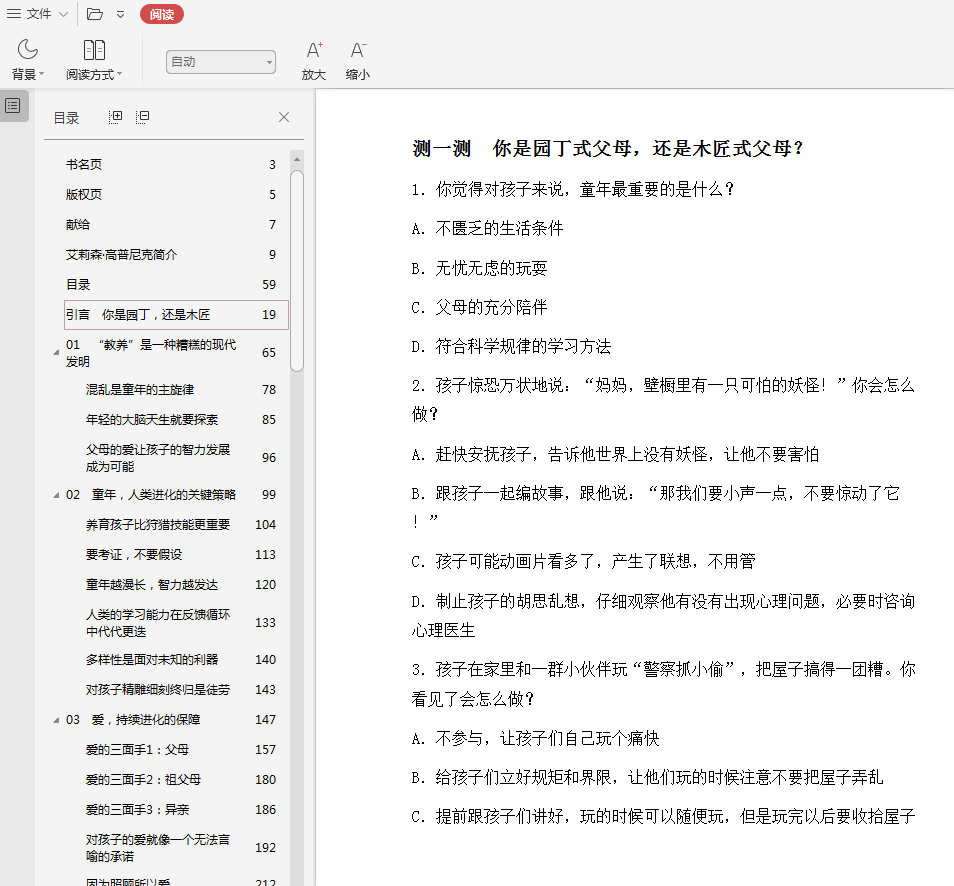Collapse all entries in 目录 panel

(143, 117)
